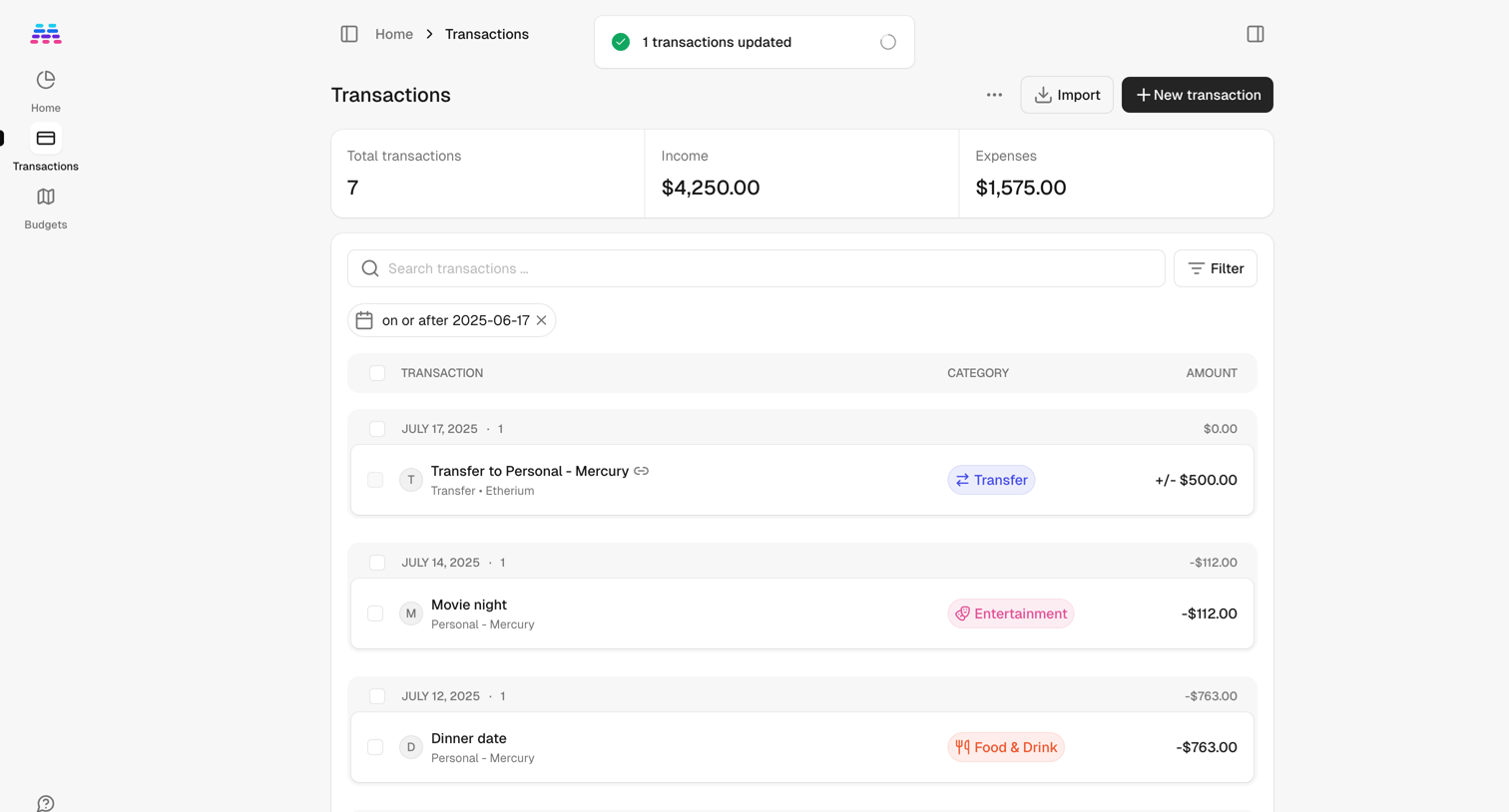
Task: Check the July 17, 2025 group checkbox
Action: (377, 429)
